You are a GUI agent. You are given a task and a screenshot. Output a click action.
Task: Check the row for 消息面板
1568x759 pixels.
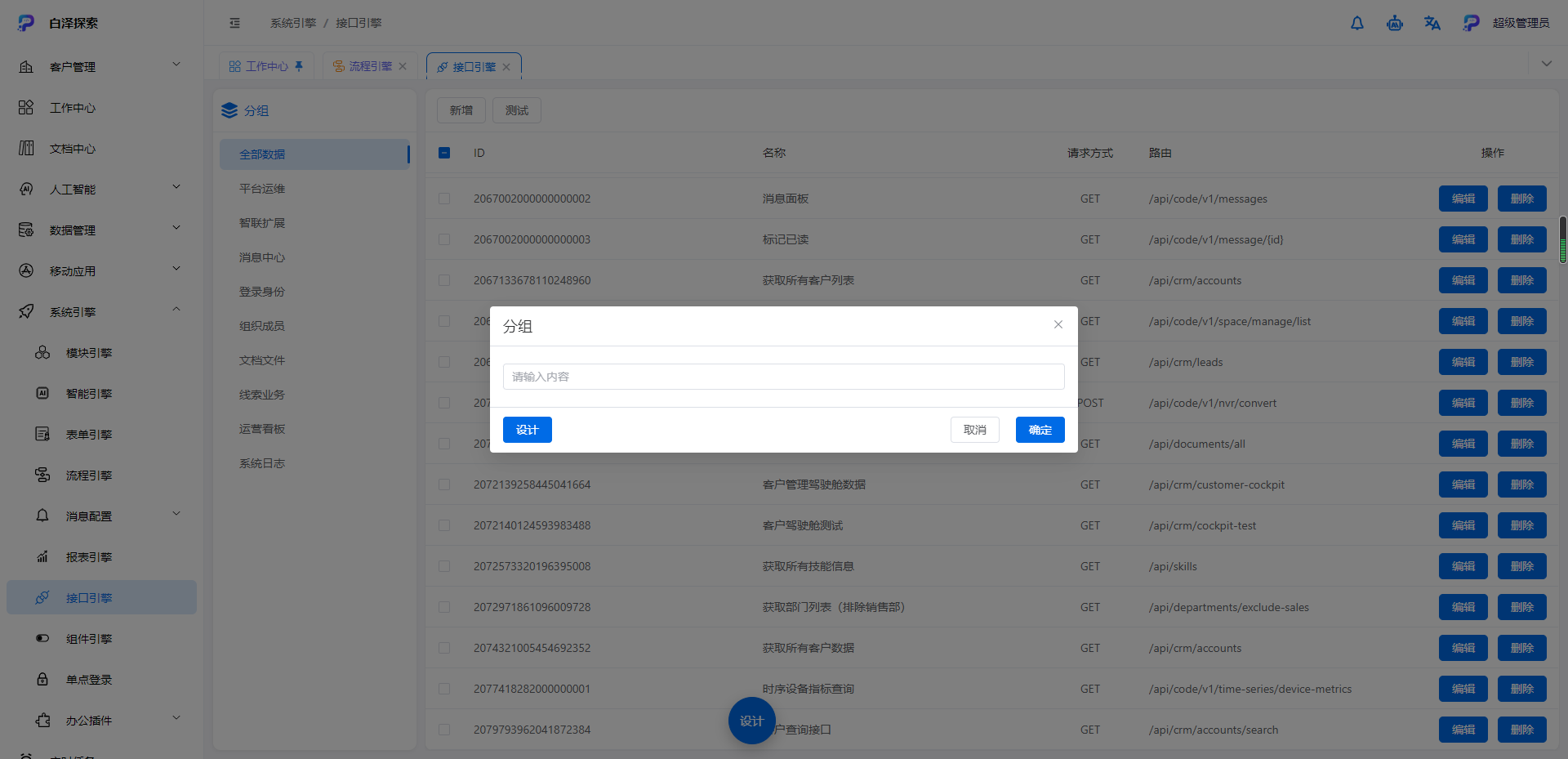click(x=444, y=199)
